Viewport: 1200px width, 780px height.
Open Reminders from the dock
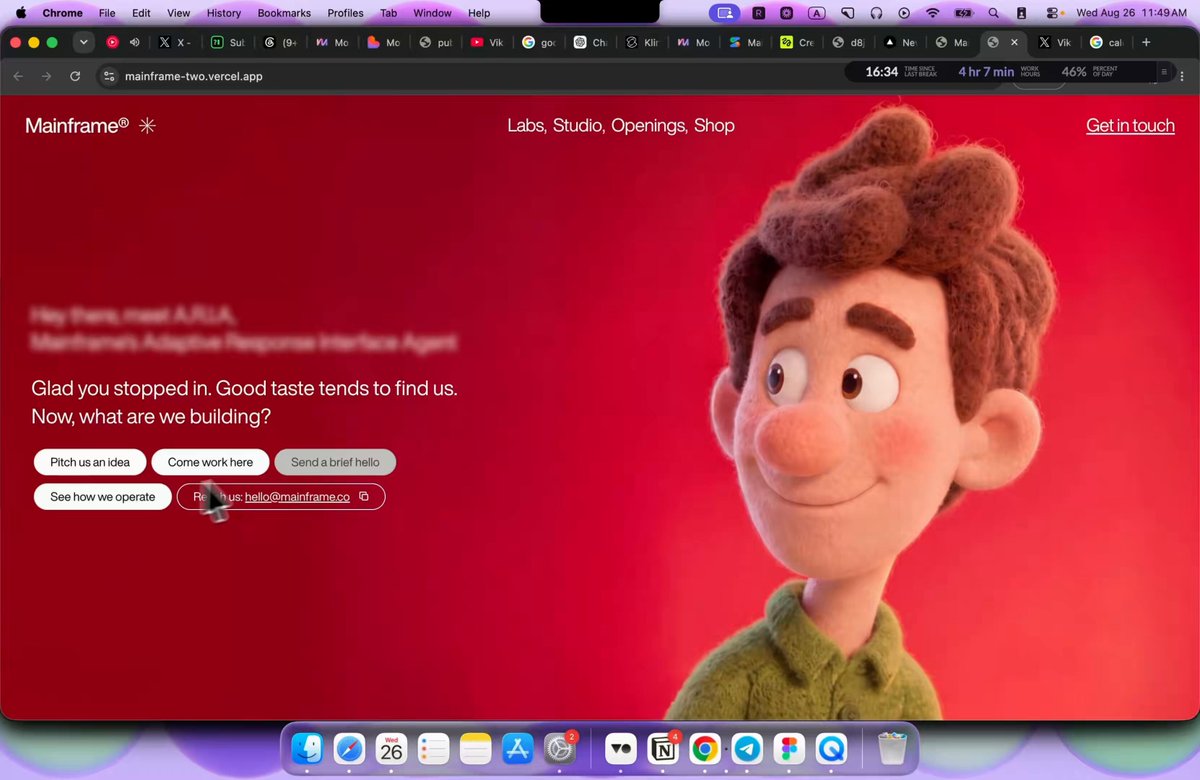tap(433, 748)
